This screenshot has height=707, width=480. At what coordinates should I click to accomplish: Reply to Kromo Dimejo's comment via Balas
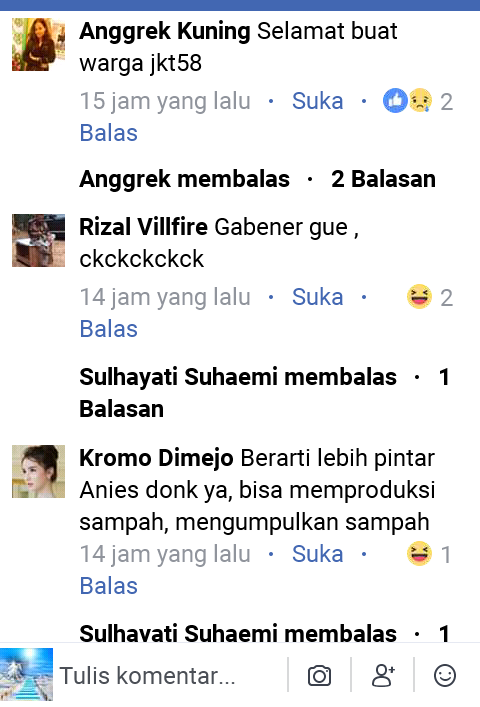[x=109, y=586]
